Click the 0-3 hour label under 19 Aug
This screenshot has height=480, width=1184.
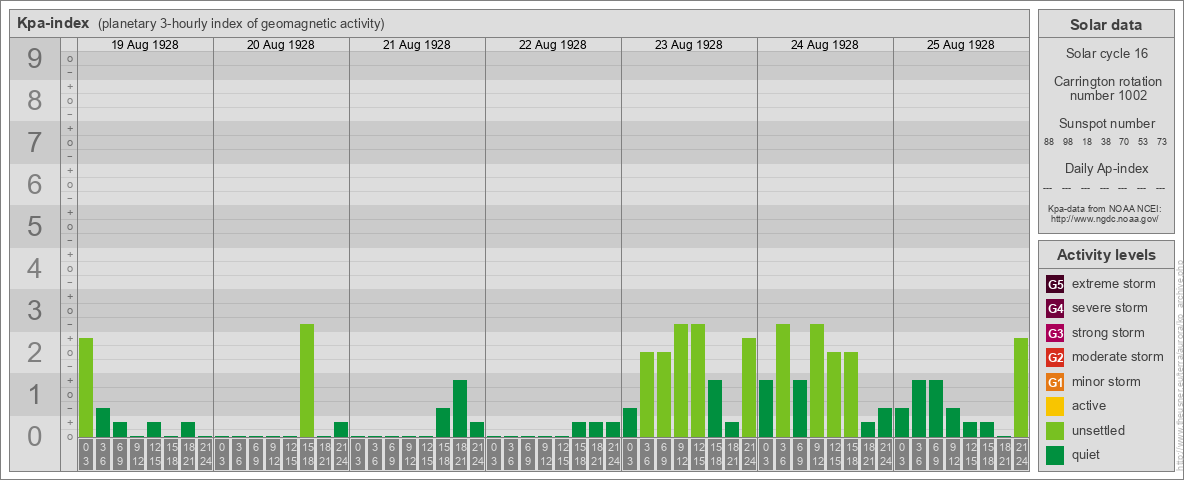click(x=86, y=455)
